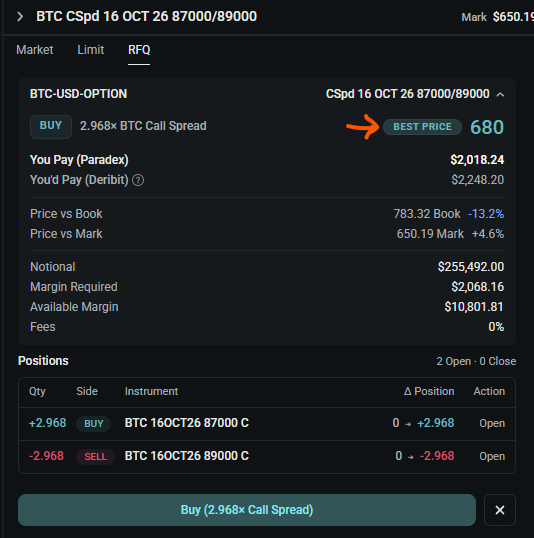Click the CSpd 16 OCT 26 87000/89000 selector
The image size is (534, 538).
coord(407,94)
